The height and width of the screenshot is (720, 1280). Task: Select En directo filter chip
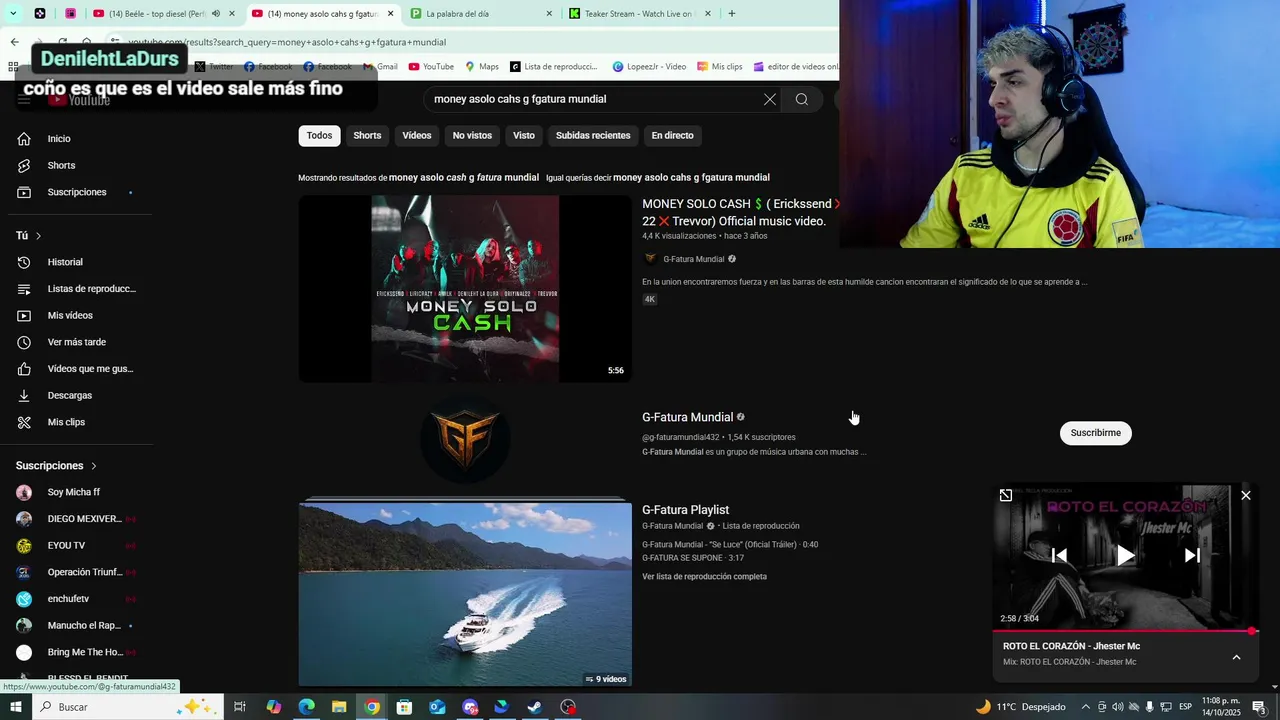(672, 135)
